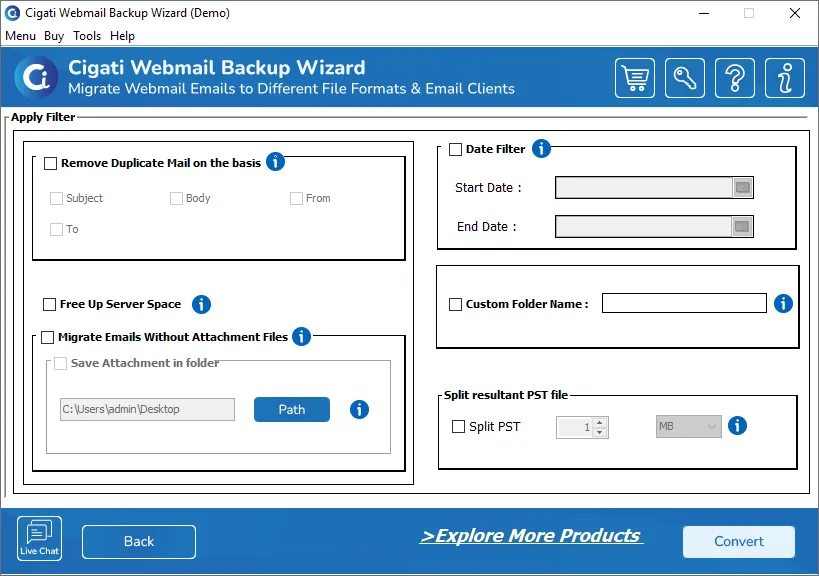Click Cigati logo in the header banner
Image resolution: width=819 pixels, height=576 pixels.
36,78
